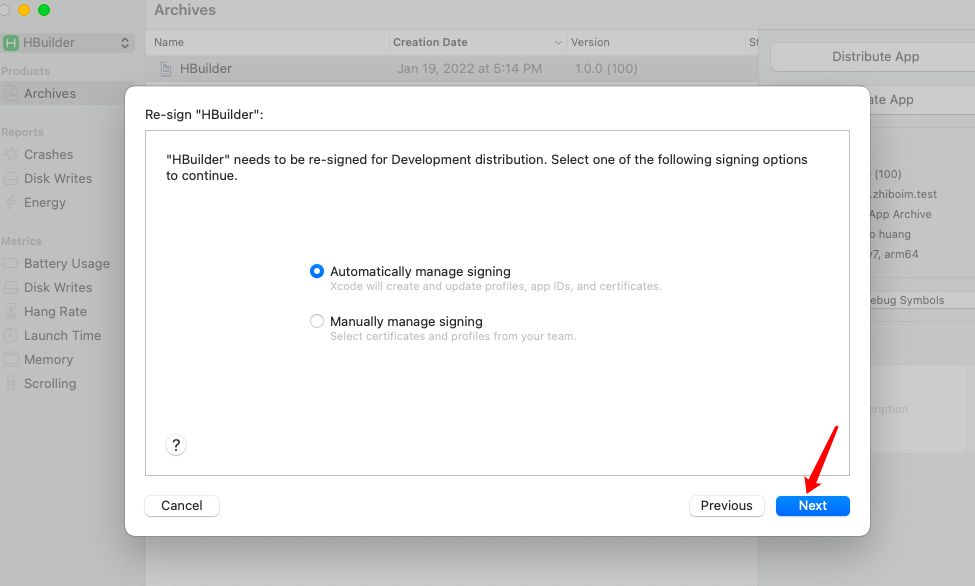Screen dimensions: 975x586
Task: Click the Crashes star icon
Action: 11,154
